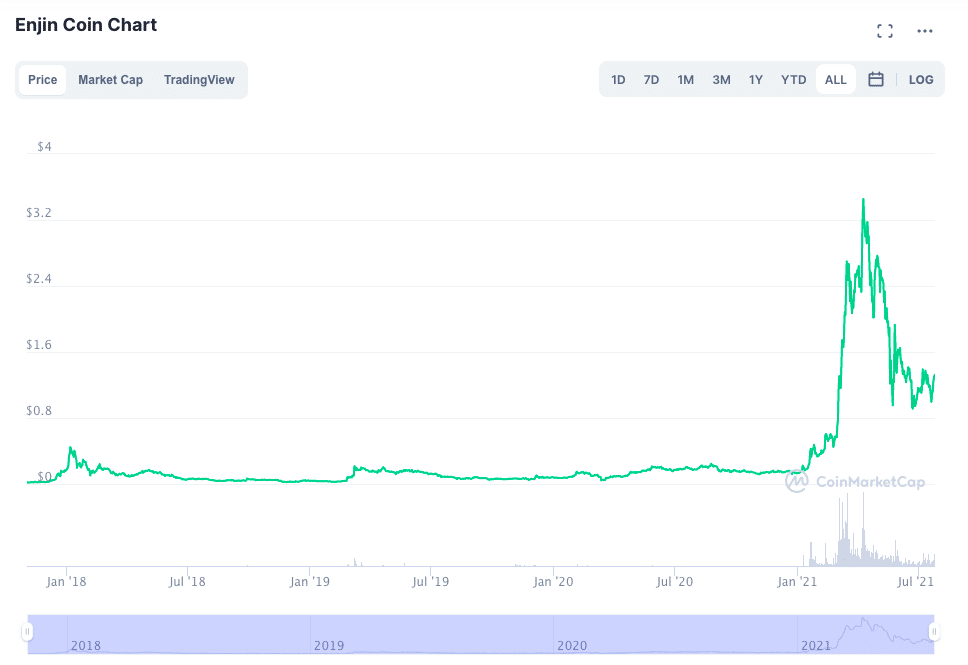Set chart range to 3M

[x=721, y=80]
